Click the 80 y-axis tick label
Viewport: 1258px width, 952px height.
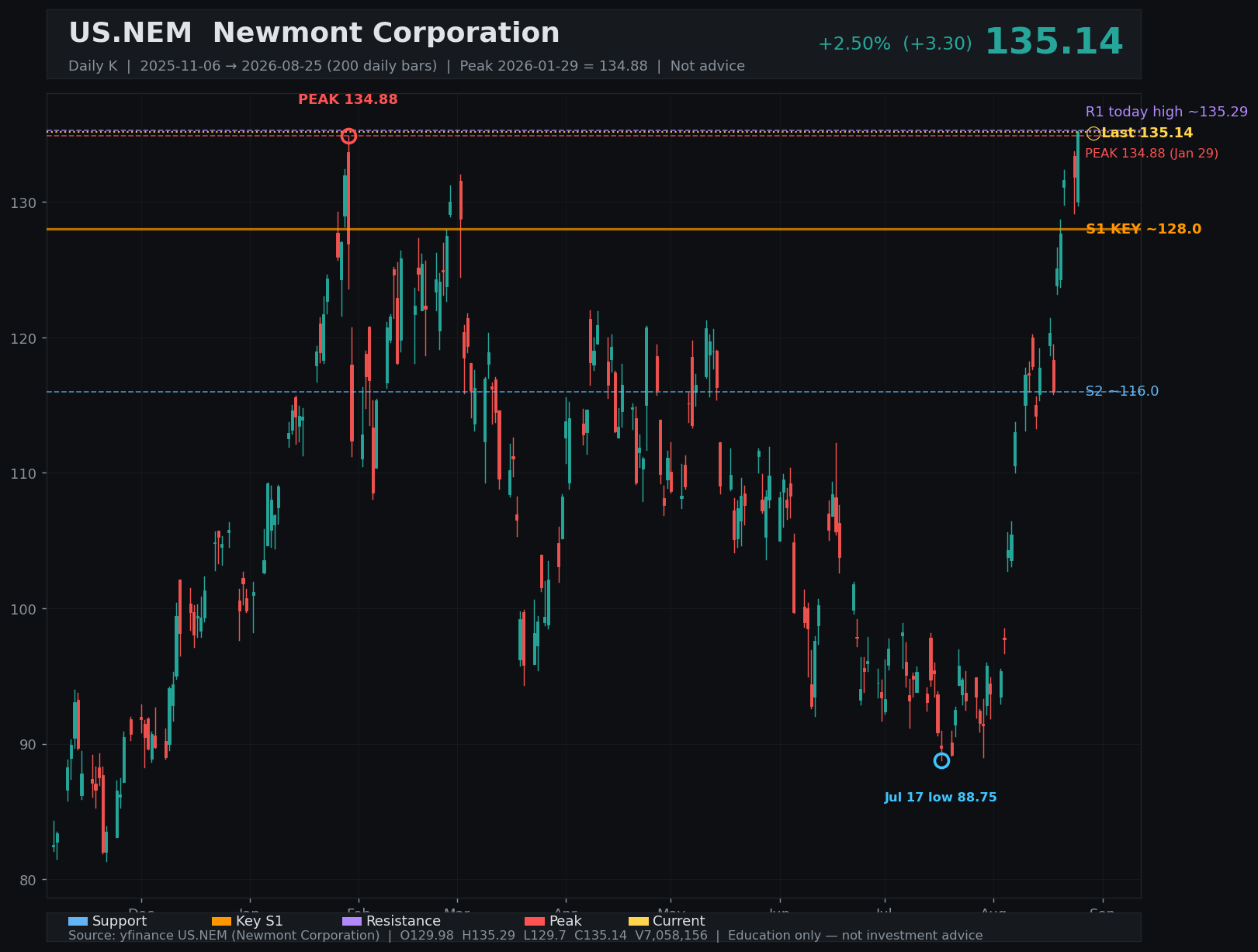point(27,880)
